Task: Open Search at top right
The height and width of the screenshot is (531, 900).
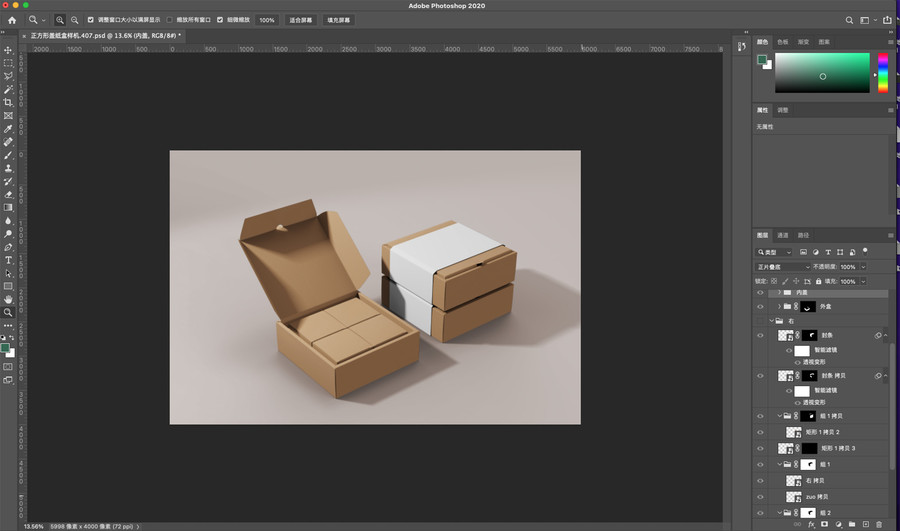Action: click(x=849, y=20)
